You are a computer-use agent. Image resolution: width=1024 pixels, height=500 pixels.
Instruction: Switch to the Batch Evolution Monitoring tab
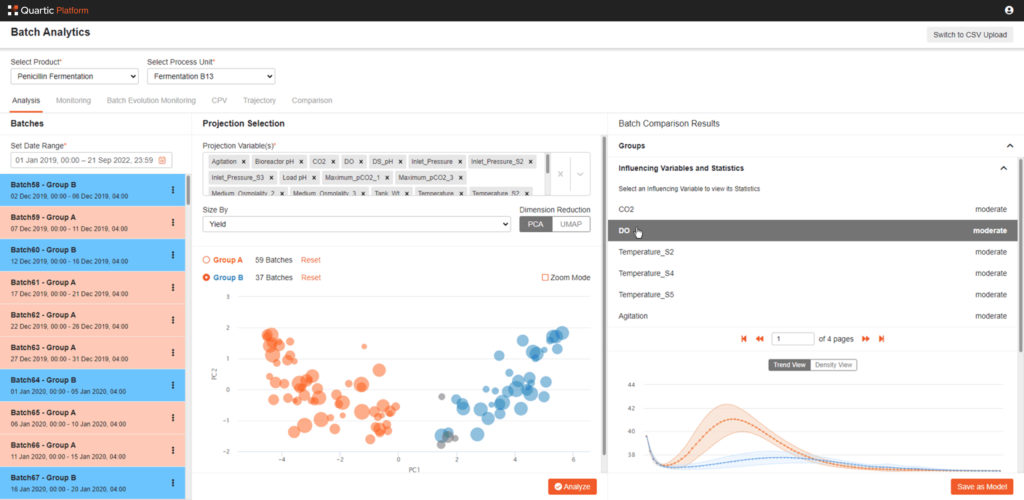coord(151,101)
